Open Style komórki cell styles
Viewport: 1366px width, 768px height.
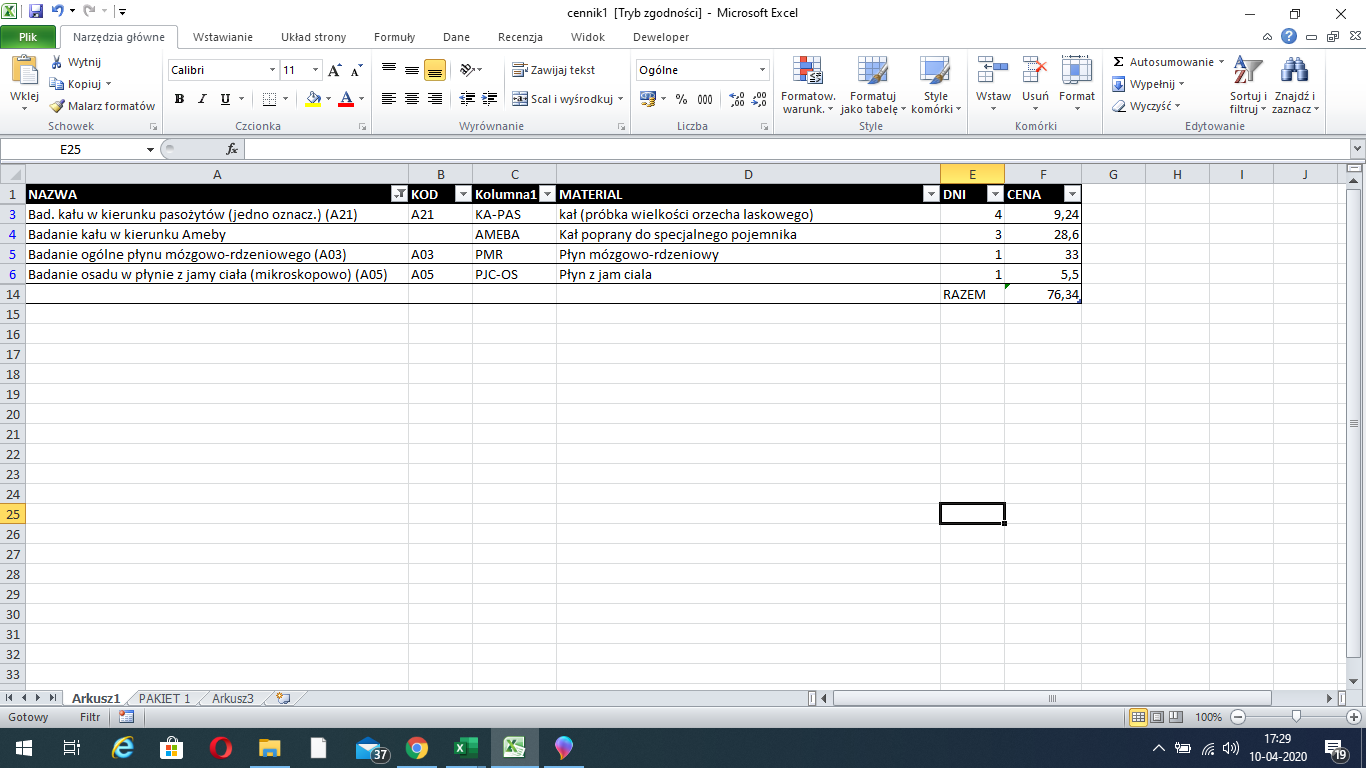click(936, 85)
